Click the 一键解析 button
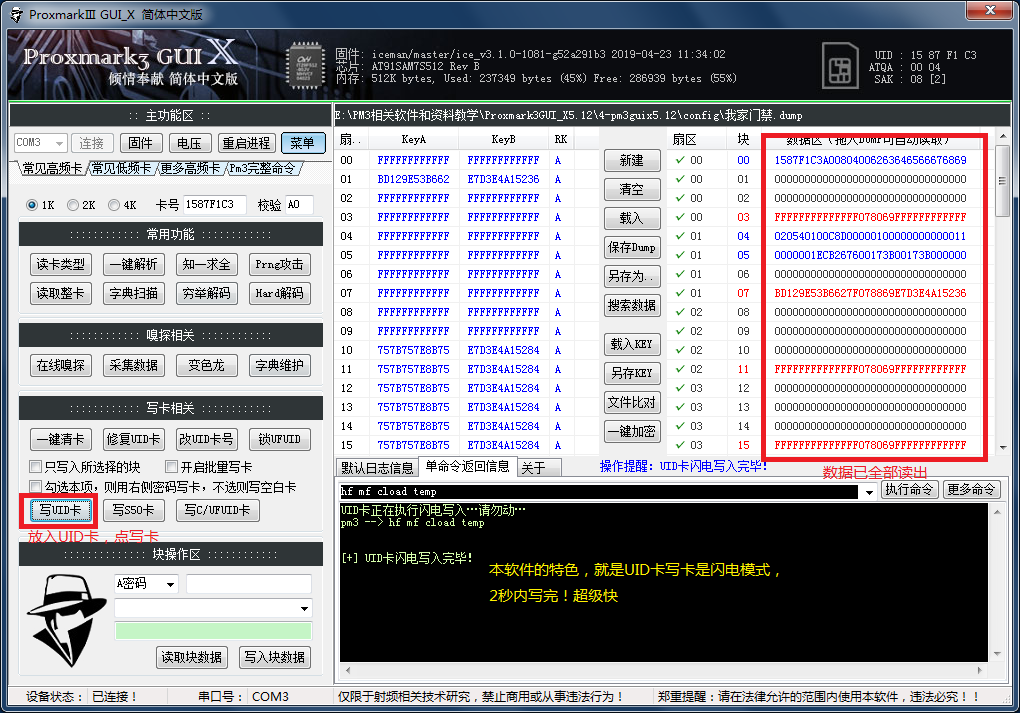This screenshot has width=1020, height=713. pyautogui.click(x=133, y=264)
